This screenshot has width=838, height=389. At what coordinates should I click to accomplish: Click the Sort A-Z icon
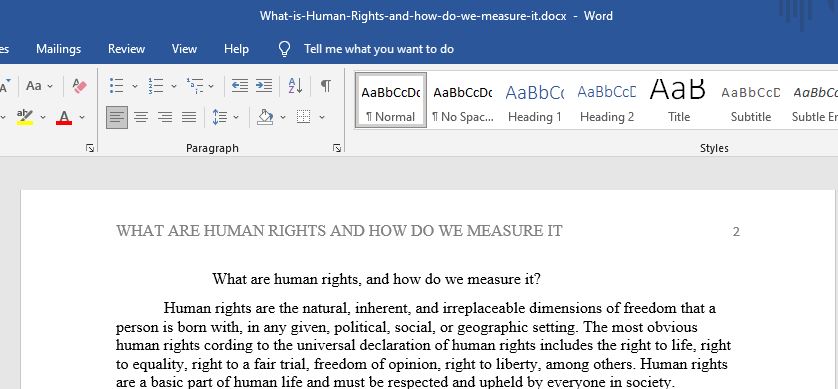(x=295, y=85)
